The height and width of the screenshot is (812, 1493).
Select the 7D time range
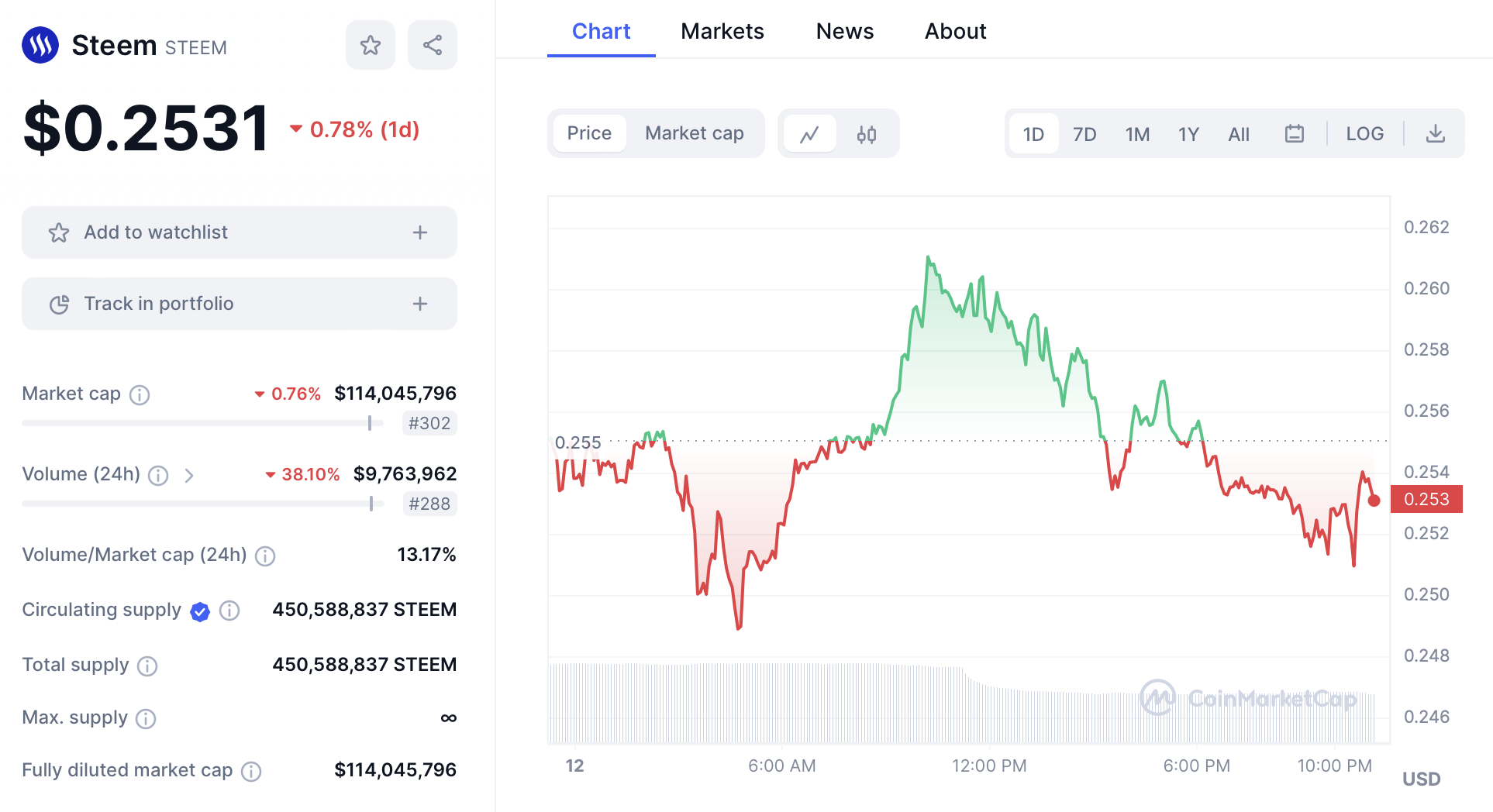[1084, 135]
